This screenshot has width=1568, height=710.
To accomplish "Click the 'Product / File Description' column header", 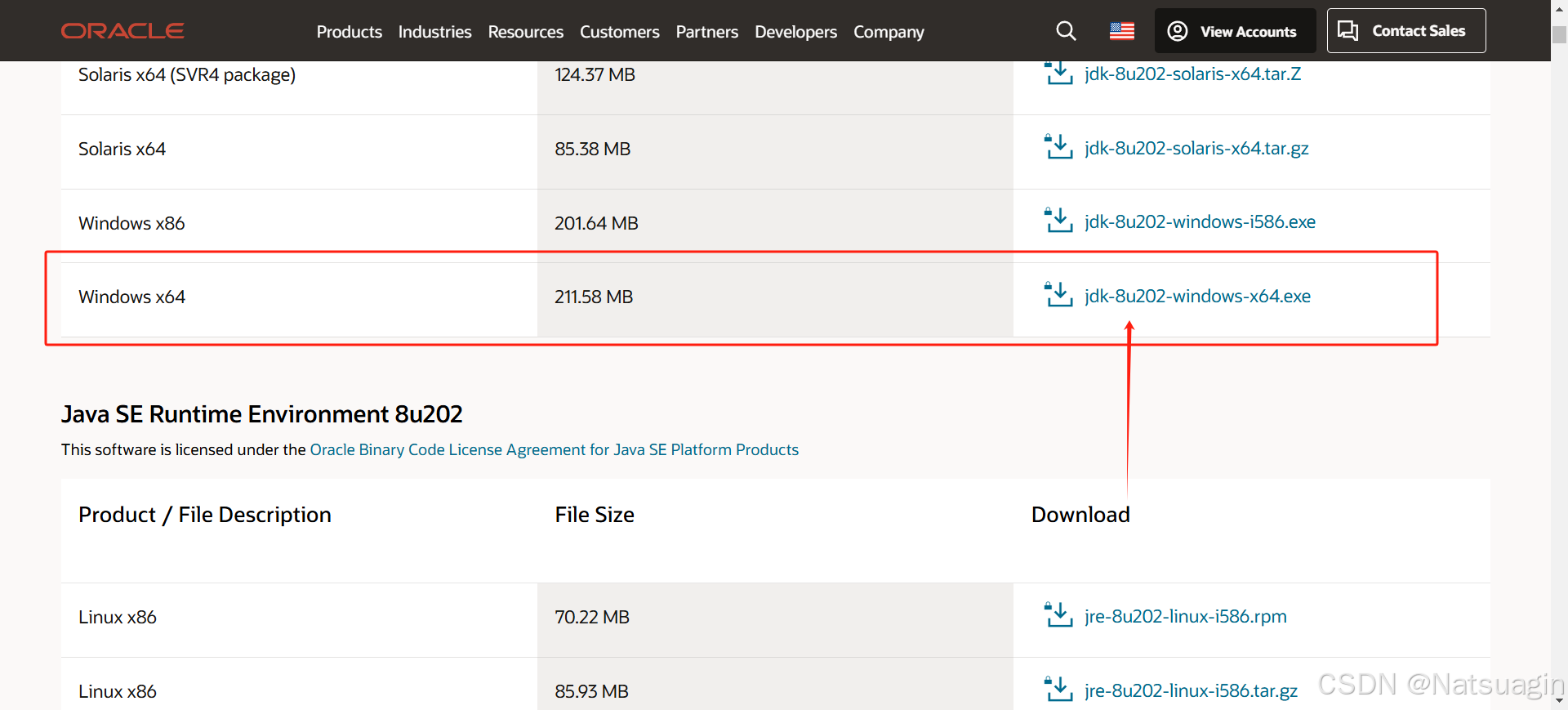I will [205, 515].
